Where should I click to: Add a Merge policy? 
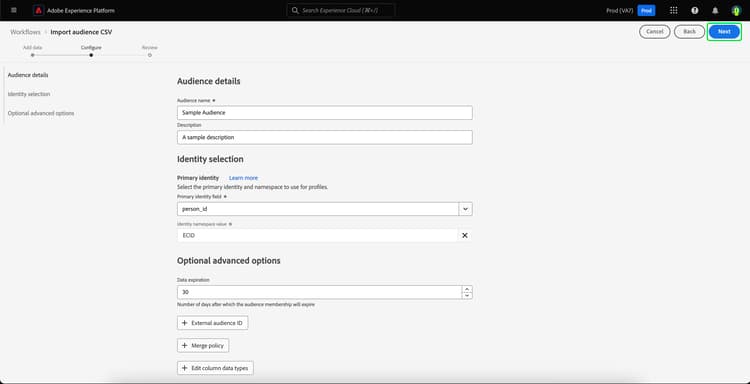click(203, 345)
